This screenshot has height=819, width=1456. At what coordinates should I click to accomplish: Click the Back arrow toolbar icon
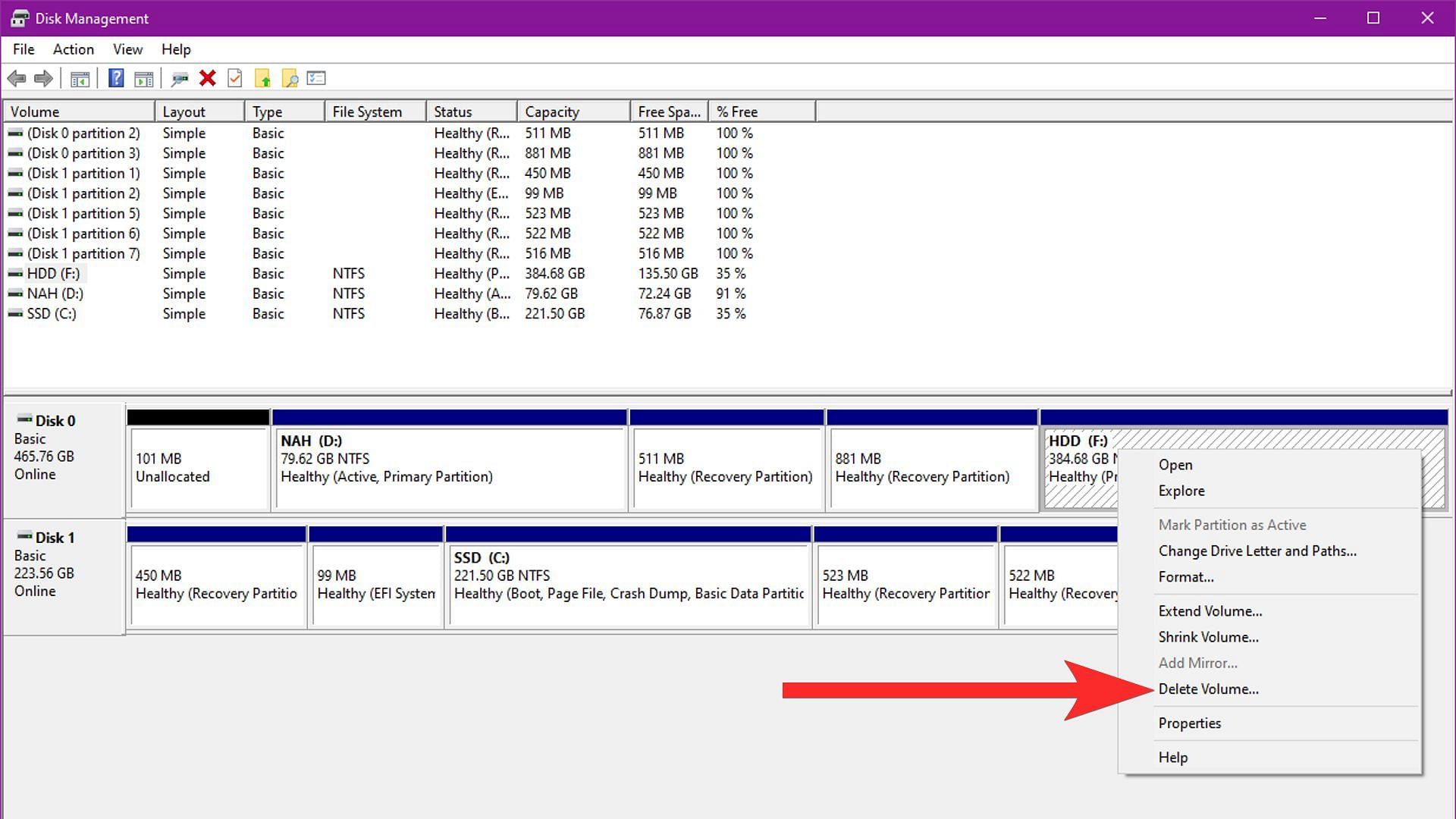(17, 78)
